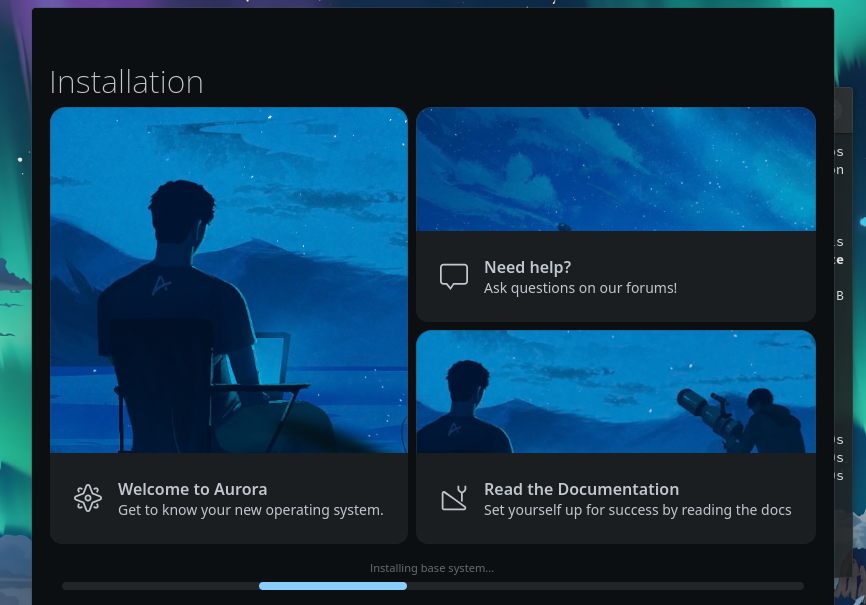Click the Installation heading

(x=126, y=82)
